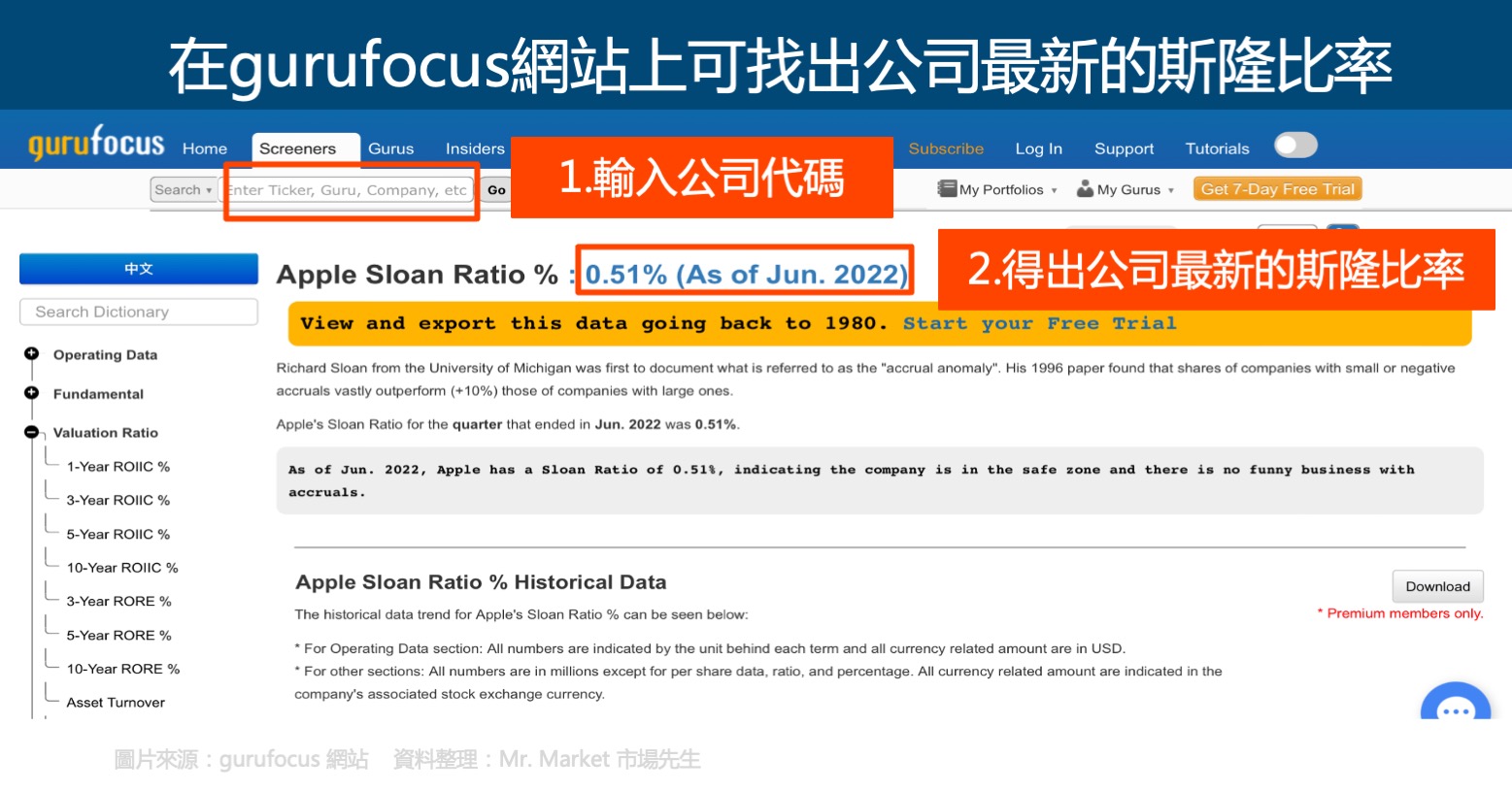Image resolution: width=1512 pixels, height=791 pixels.
Task: Click Start your Free Trial link
Action: click(x=1039, y=324)
